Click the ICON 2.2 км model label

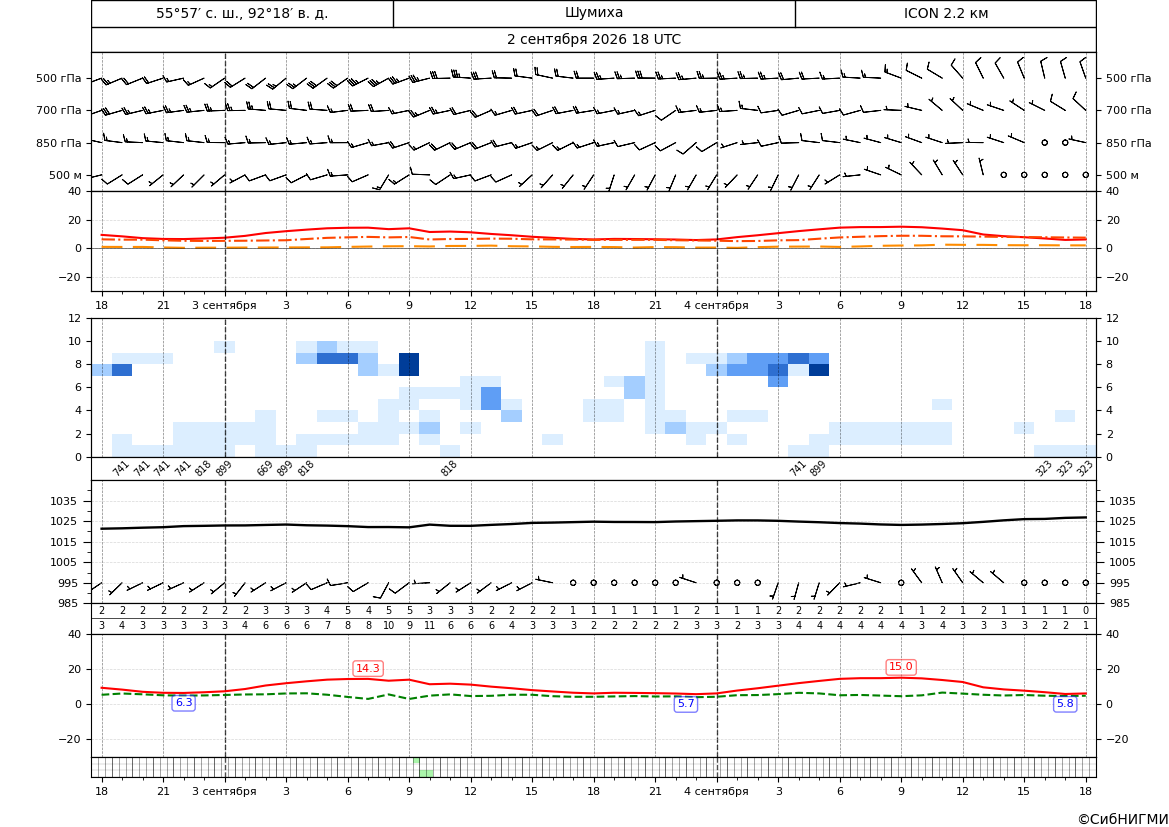(x=945, y=13)
